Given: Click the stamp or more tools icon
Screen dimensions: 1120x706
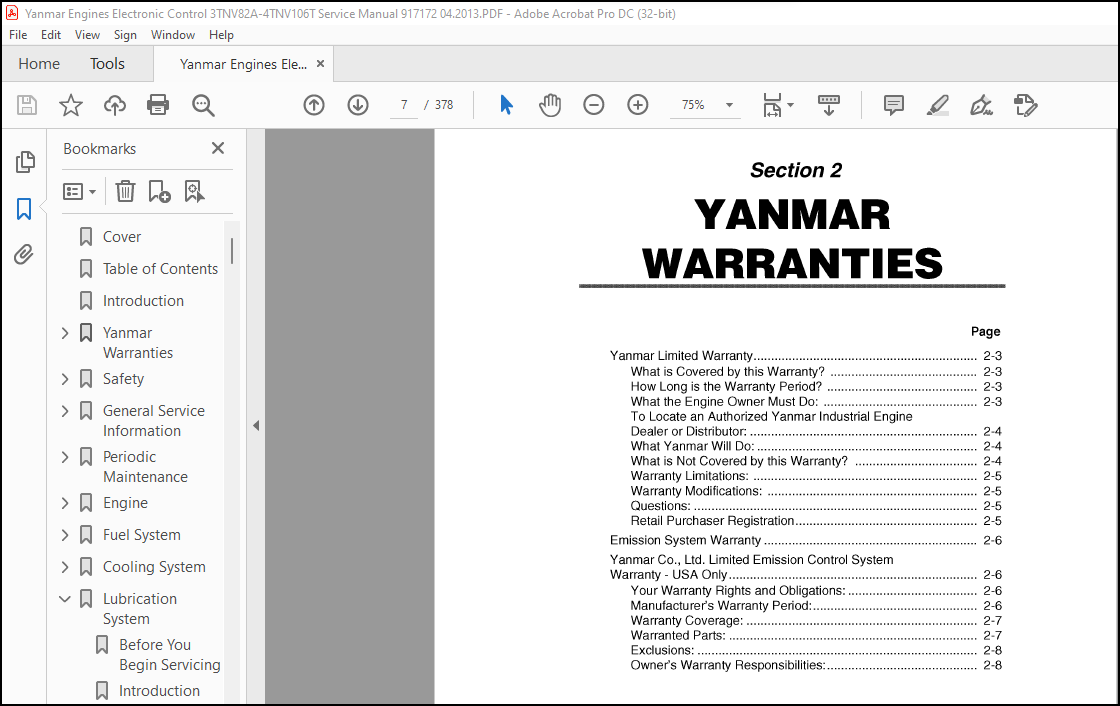Looking at the screenshot, I should tap(1026, 105).
